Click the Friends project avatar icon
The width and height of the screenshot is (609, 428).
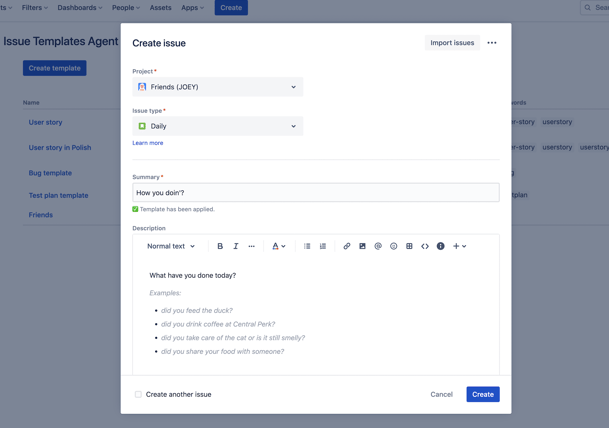point(142,87)
